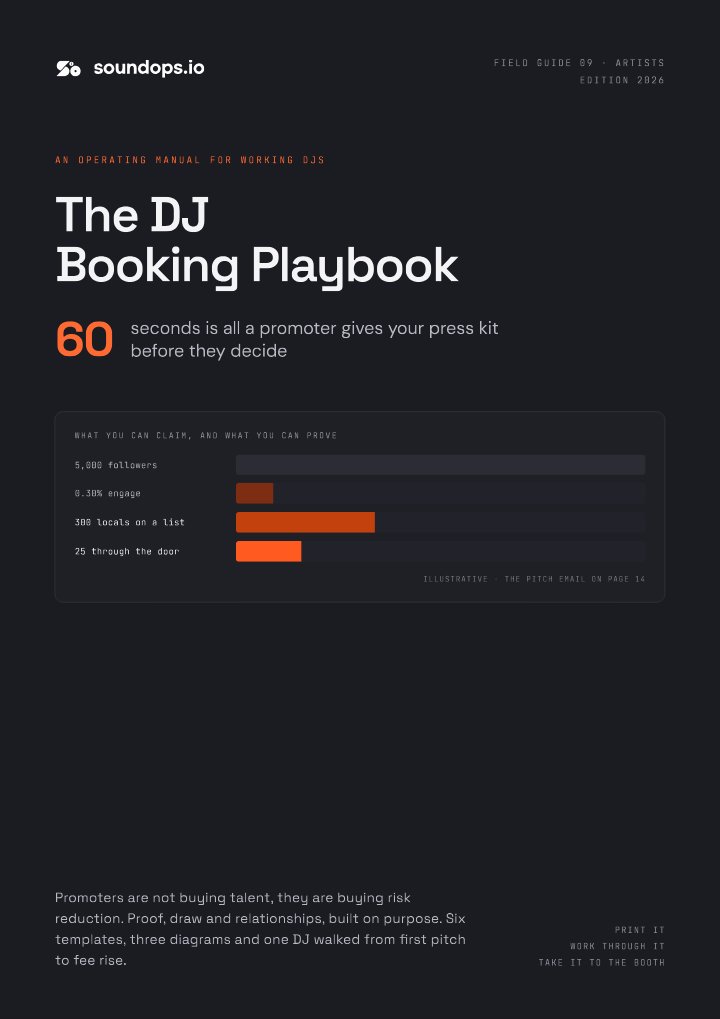720x1019 pixels.
Task: Click the gray 5,000 followers bar
Action: pyautogui.click(x=441, y=465)
